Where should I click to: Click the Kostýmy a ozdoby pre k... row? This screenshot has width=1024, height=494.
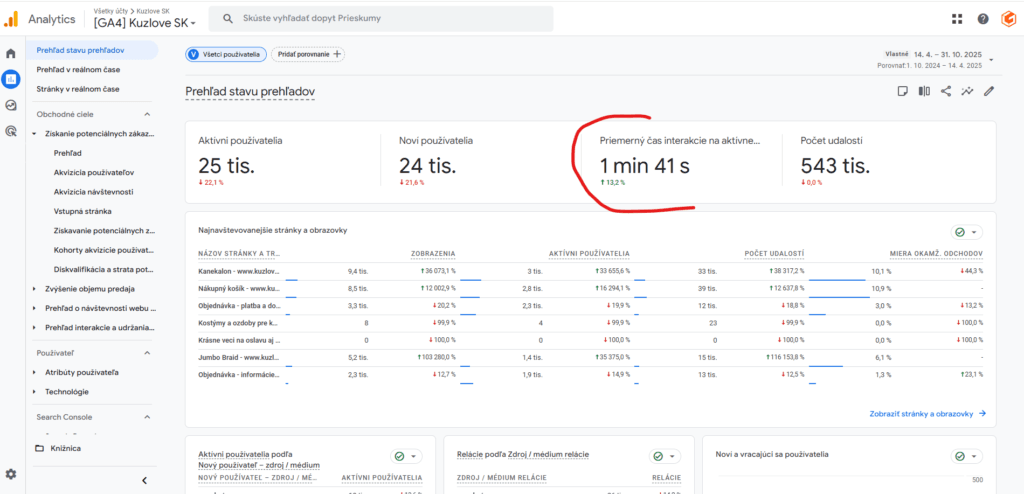click(590, 323)
